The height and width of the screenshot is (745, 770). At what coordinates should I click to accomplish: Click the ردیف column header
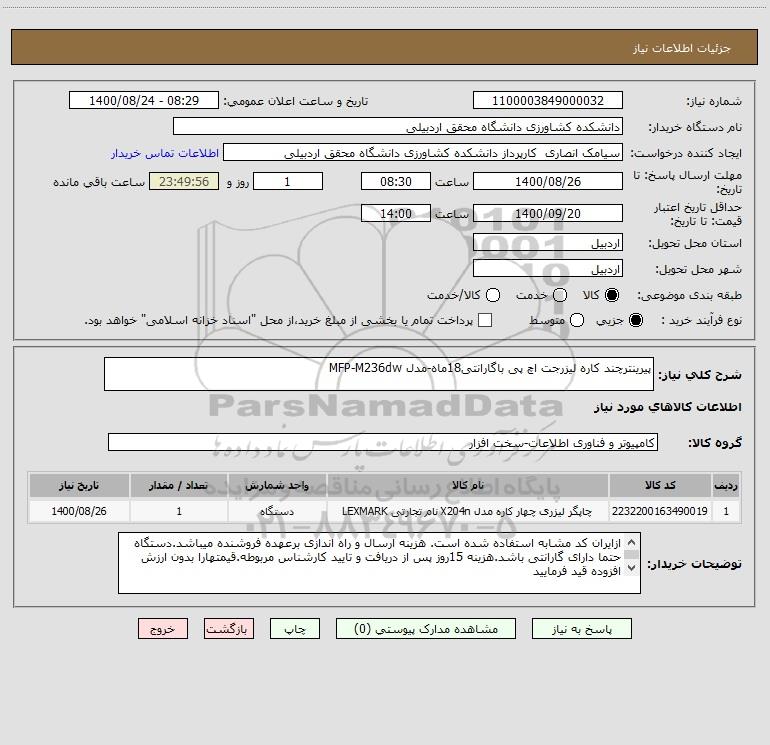click(726, 485)
